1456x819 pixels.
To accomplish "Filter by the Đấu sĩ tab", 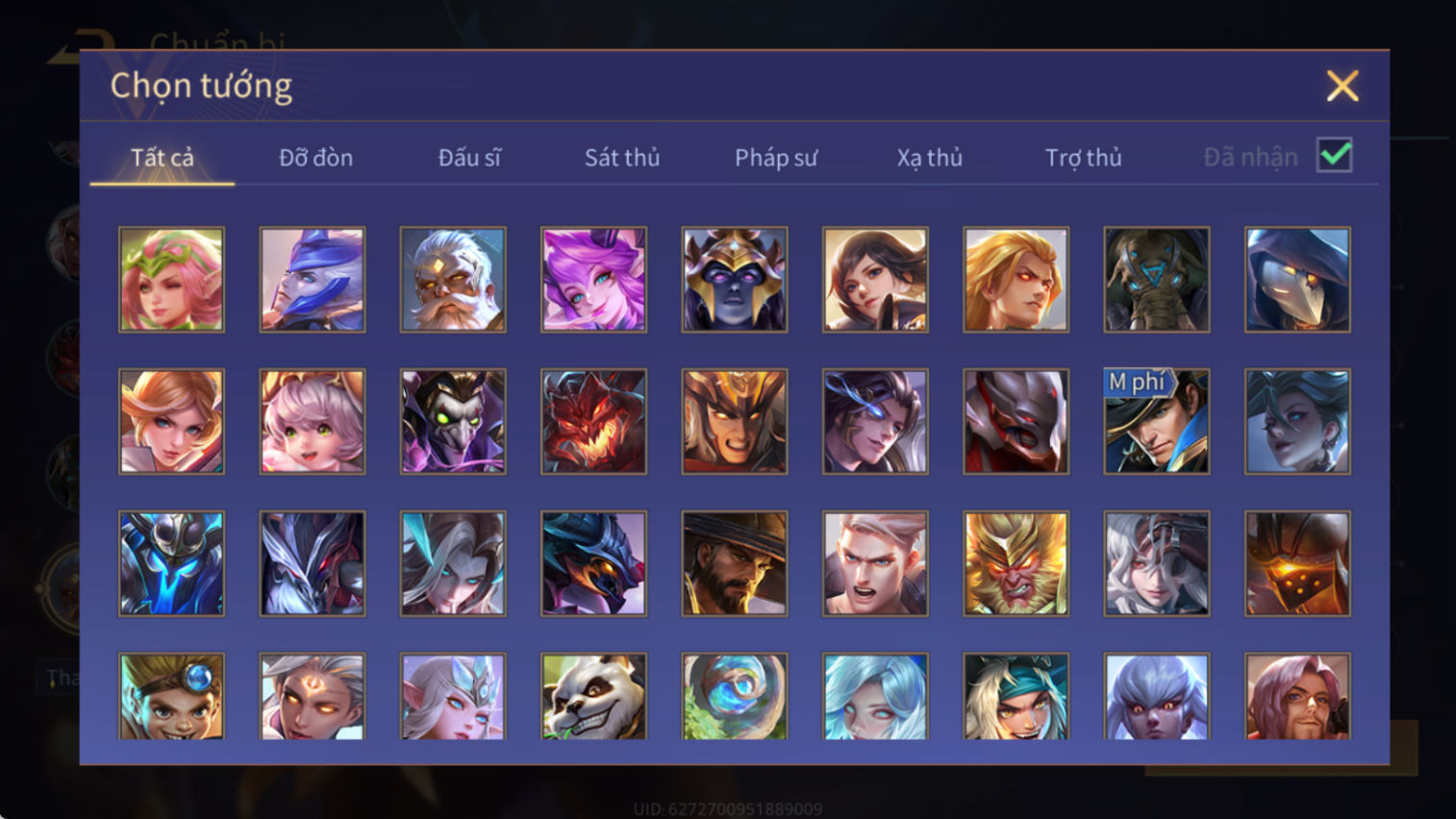I will pos(469,158).
